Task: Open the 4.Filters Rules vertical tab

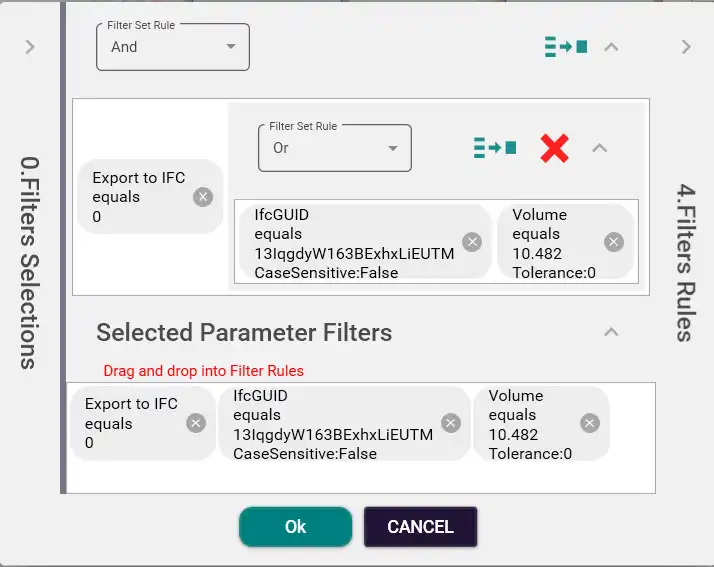Action: tap(686, 263)
